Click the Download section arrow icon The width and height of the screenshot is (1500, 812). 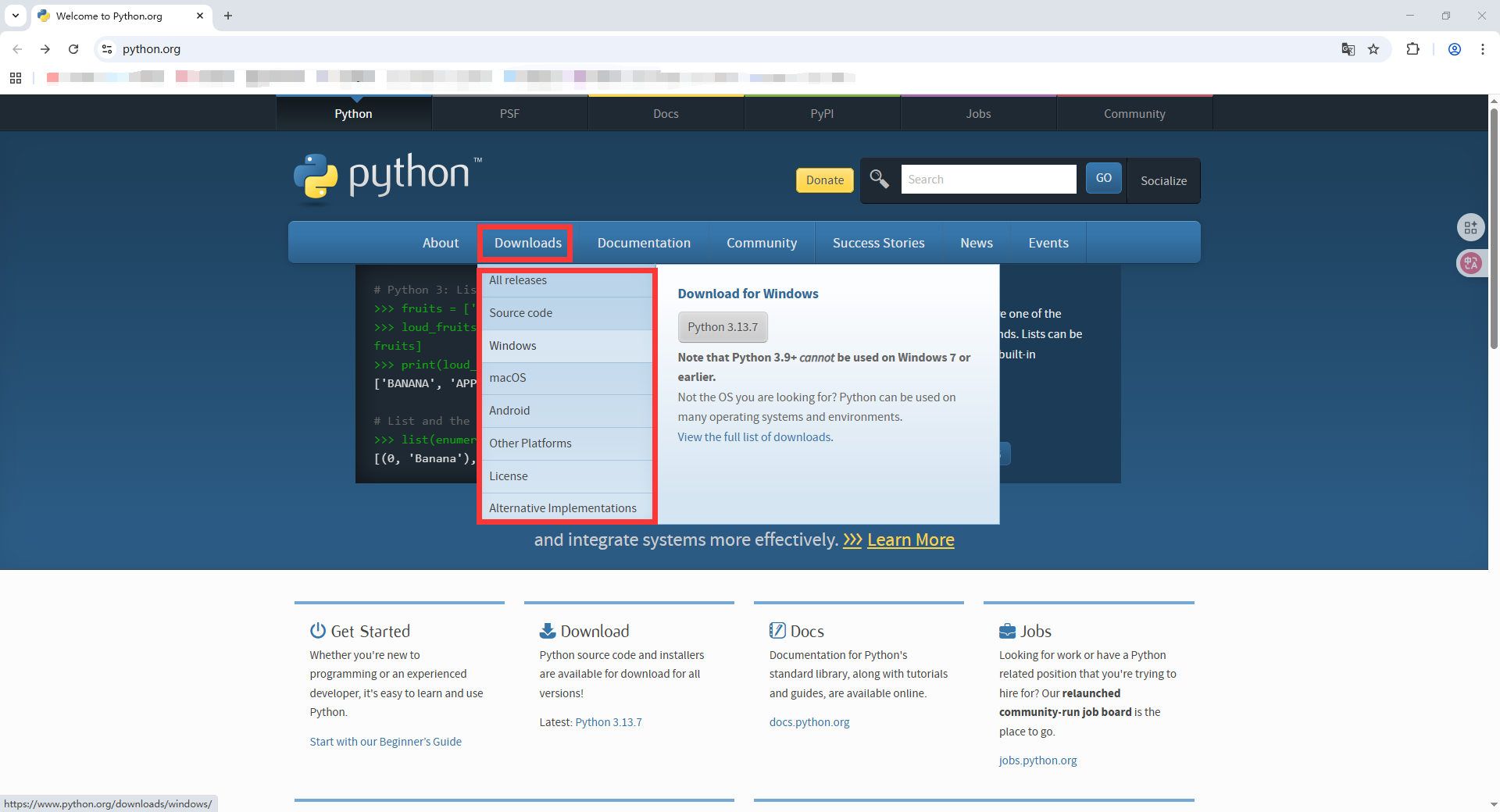pos(548,630)
